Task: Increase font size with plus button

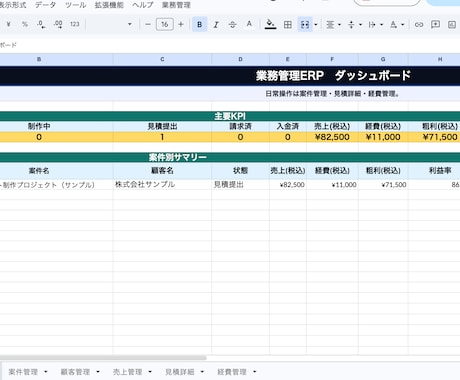Action: coord(181,24)
